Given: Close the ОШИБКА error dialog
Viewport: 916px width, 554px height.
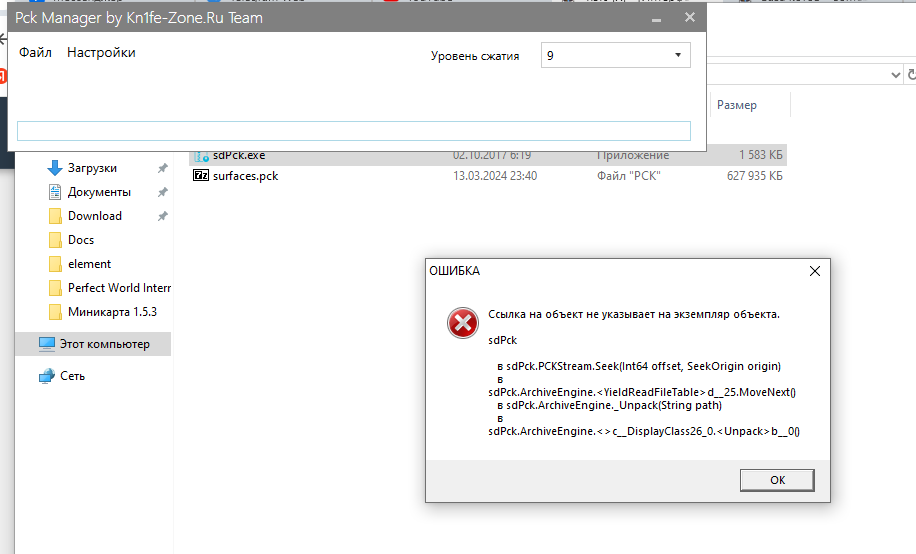Looking at the screenshot, I should click(814, 271).
